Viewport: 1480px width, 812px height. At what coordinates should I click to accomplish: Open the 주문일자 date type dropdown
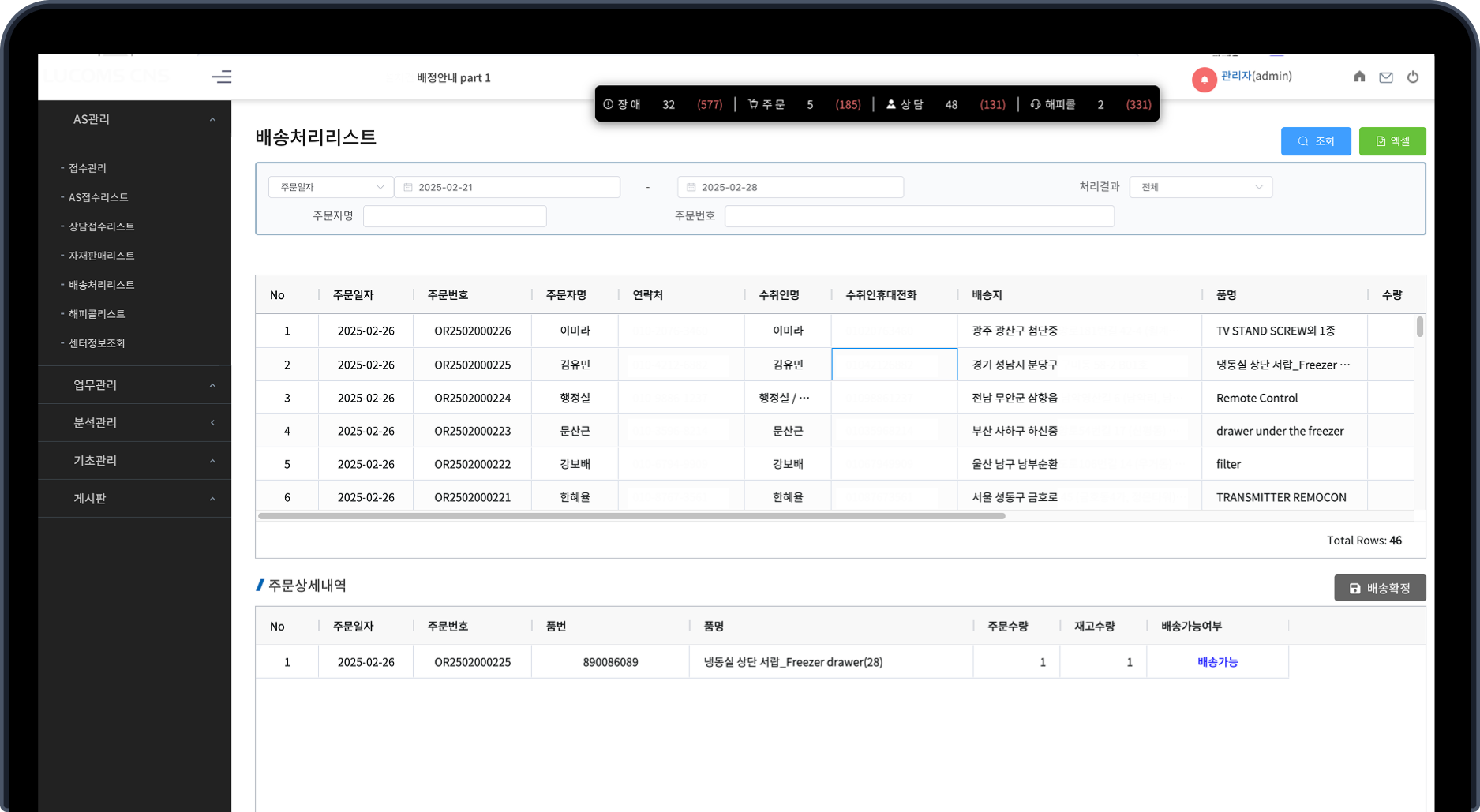tap(331, 187)
